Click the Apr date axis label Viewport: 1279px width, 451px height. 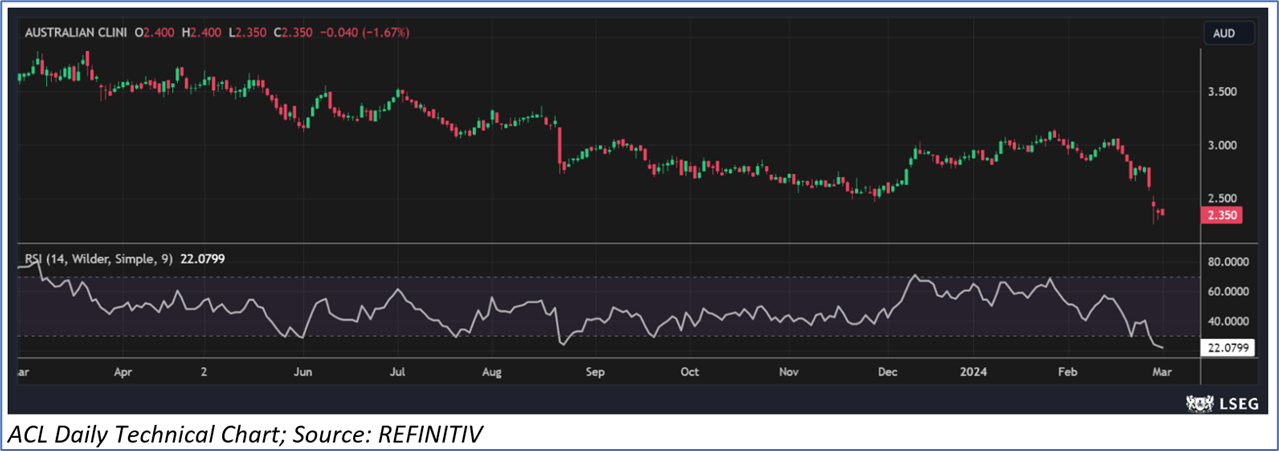click(x=123, y=372)
